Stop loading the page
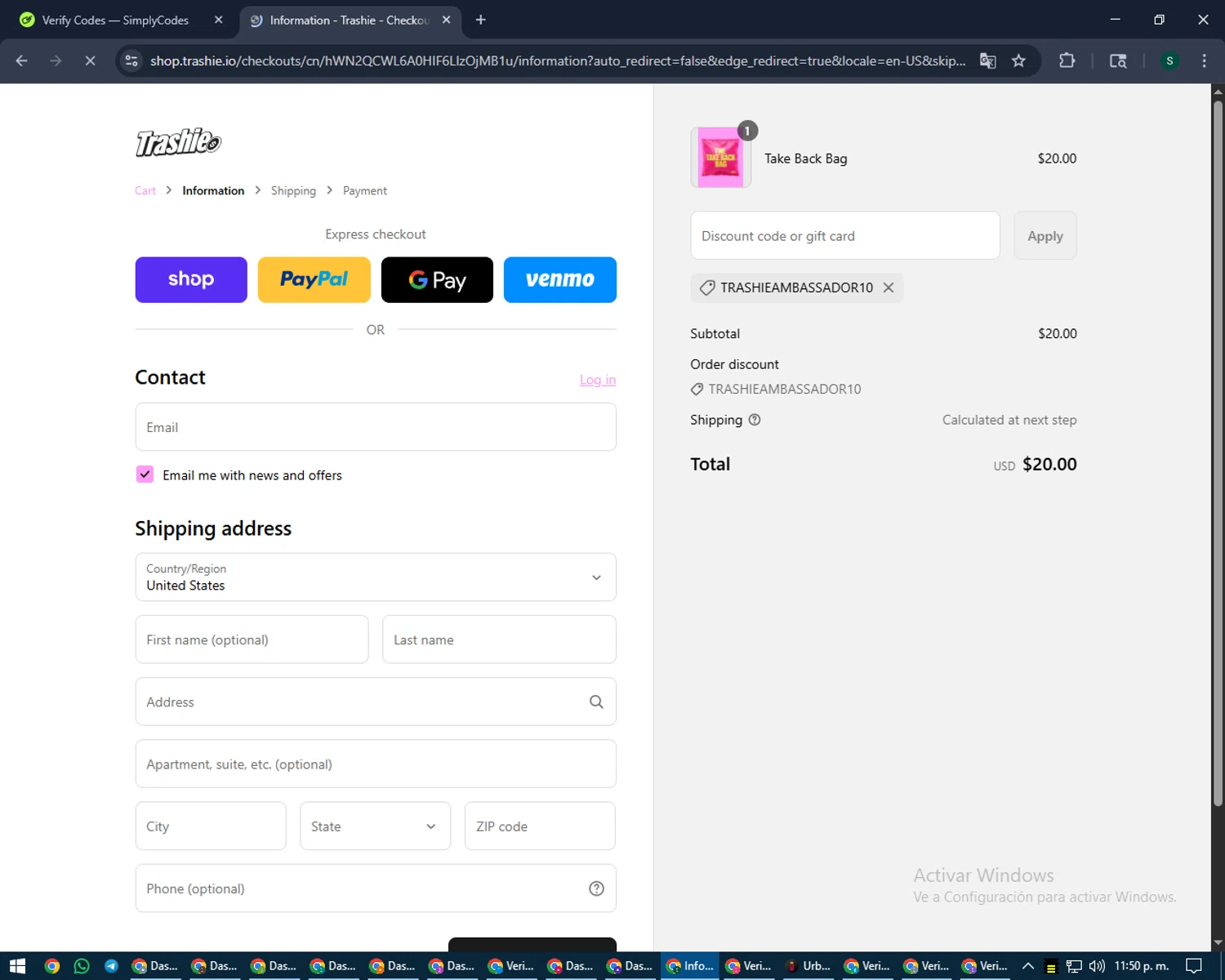This screenshot has width=1225, height=980. 90,60
